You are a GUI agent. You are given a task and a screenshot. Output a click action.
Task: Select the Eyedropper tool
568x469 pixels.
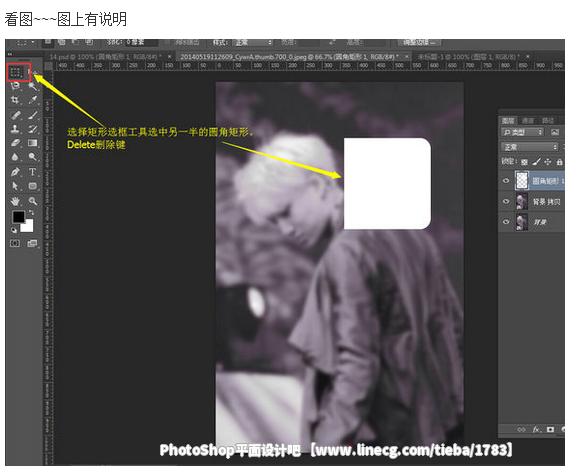point(33,100)
